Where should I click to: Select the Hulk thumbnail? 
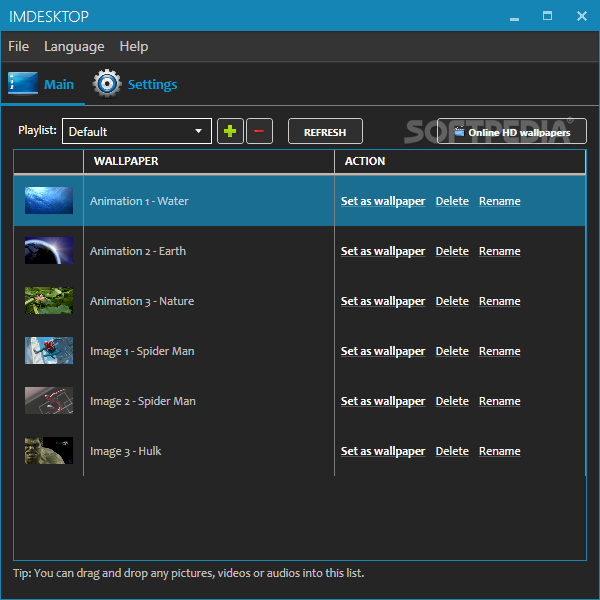(49, 451)
